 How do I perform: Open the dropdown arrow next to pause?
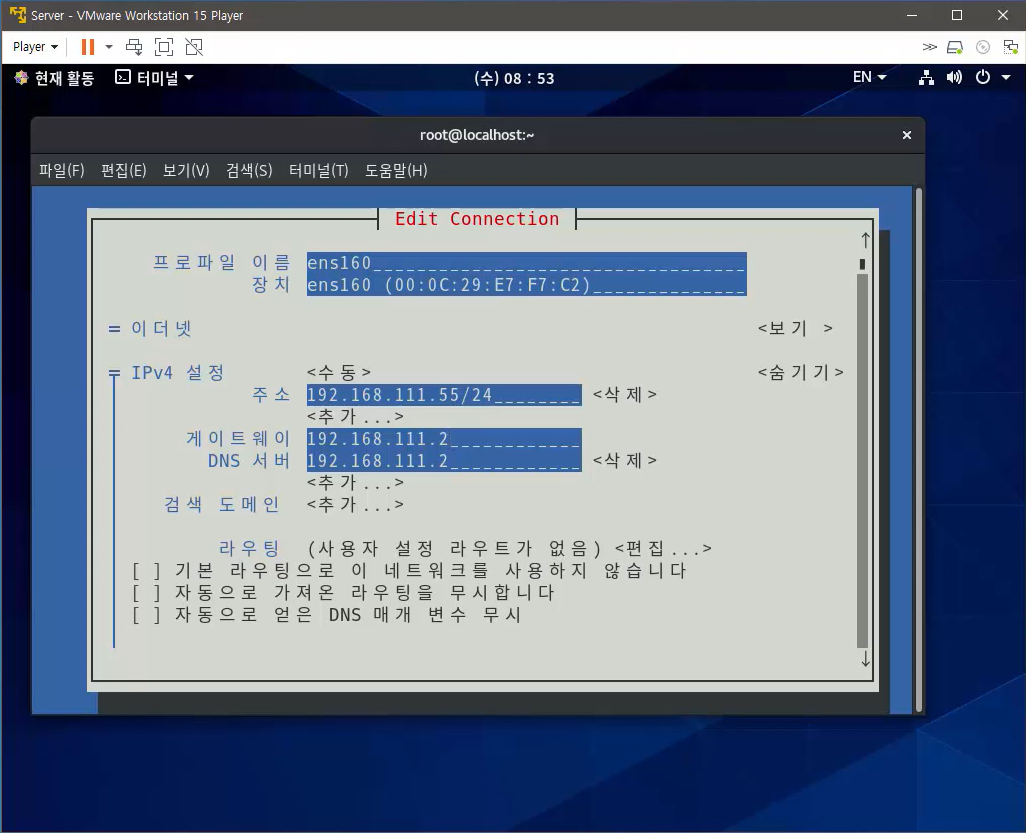point(109,46)
